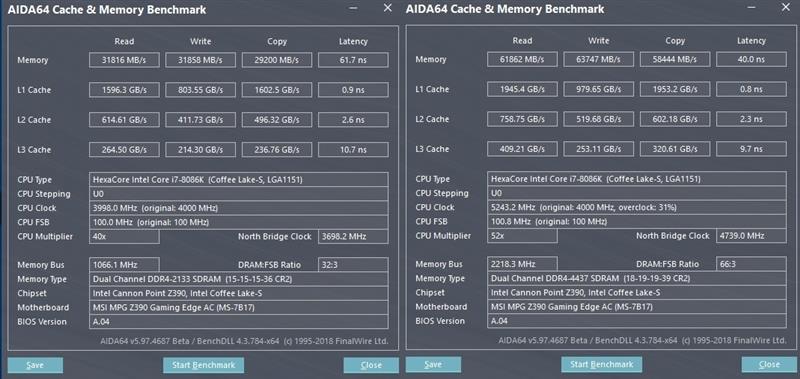The width and height of the screenshot is (800, 379).
Task: Click the left window's CPU Type field
Action: coord(239,180)
